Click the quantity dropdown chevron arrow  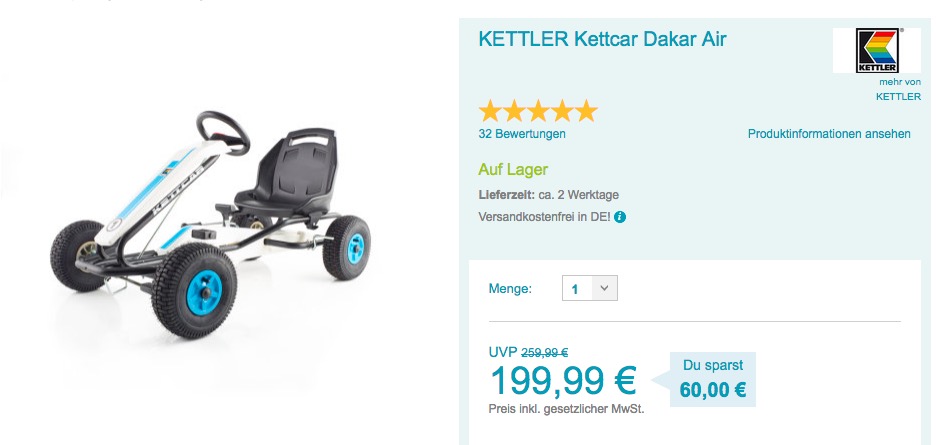pos(604,289)
